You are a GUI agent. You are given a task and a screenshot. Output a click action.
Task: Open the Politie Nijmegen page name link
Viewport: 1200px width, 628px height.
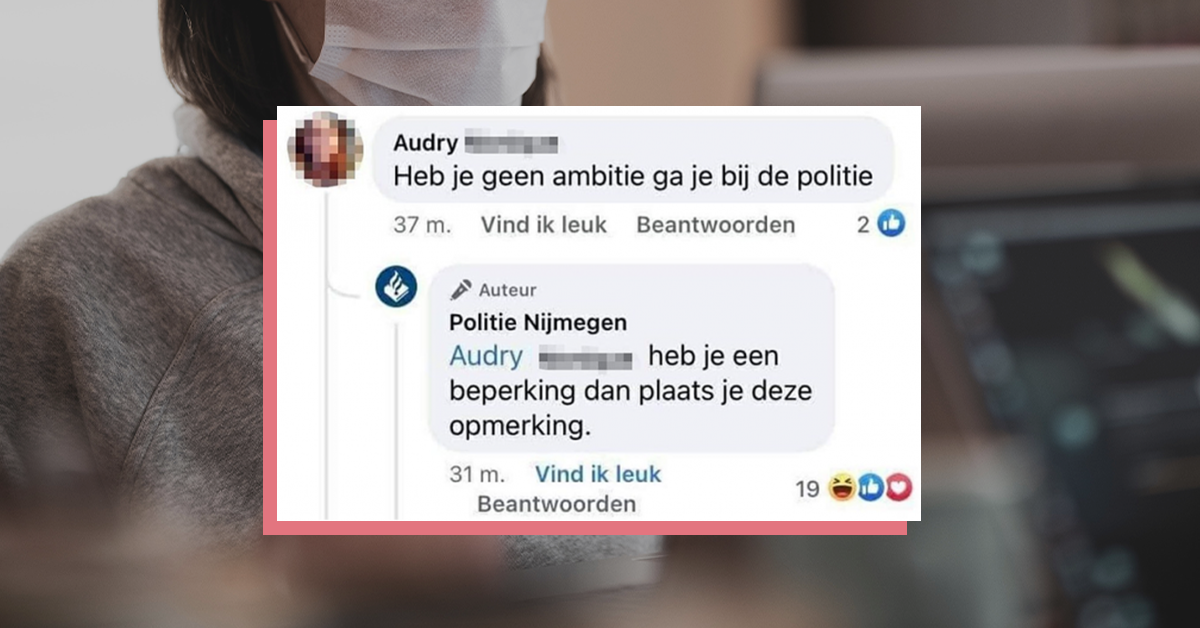(x=538, y=322)
